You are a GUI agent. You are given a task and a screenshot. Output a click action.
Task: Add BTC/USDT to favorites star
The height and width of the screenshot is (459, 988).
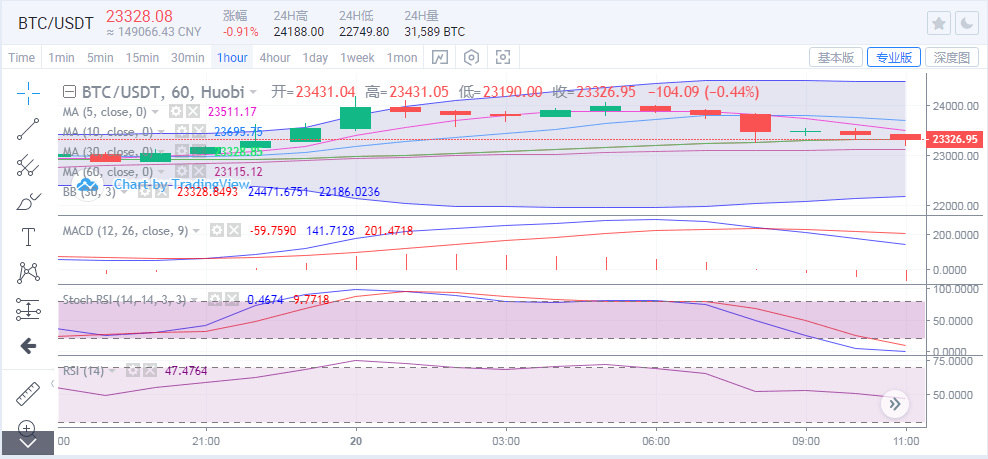939,24
